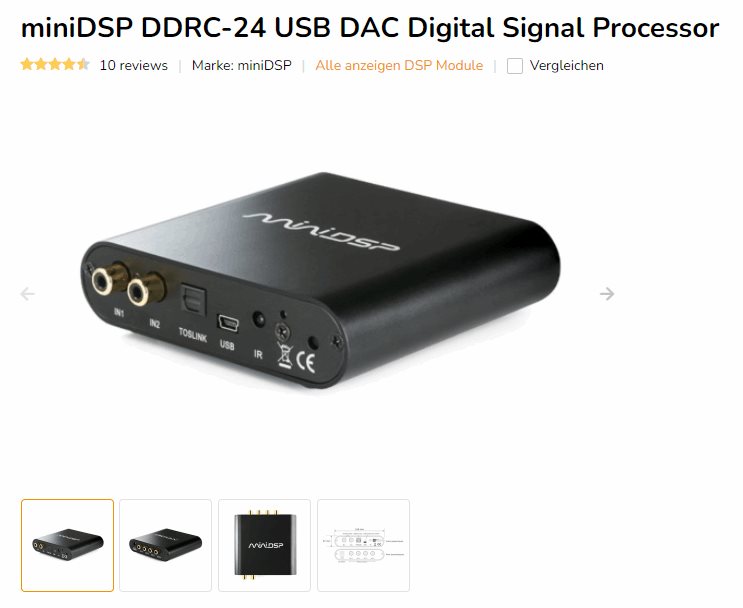Screen dimensions: 743x608
Task: Click the IN2 RCA jack in the image
Action: coord(140,291)
